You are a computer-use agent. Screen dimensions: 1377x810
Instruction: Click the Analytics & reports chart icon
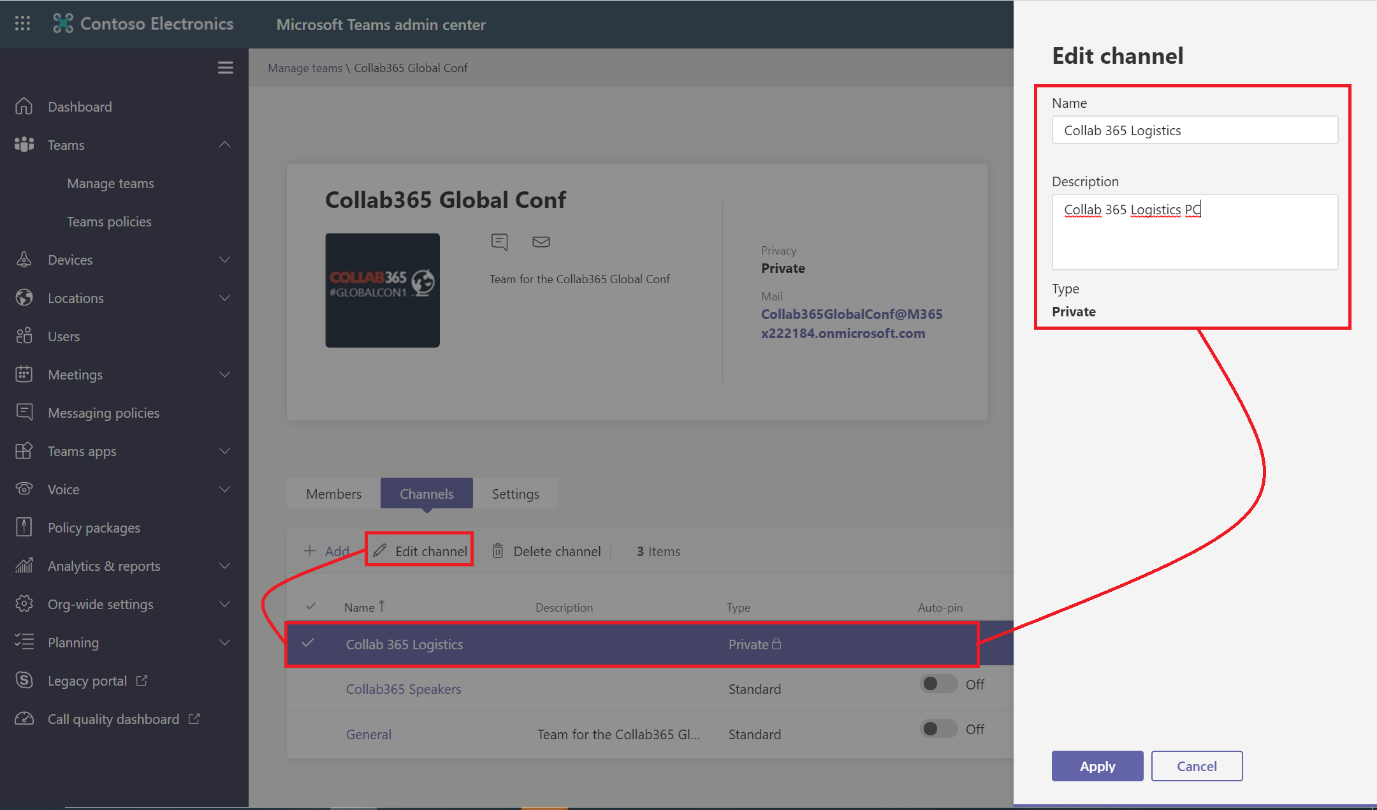tap(24, 566)
